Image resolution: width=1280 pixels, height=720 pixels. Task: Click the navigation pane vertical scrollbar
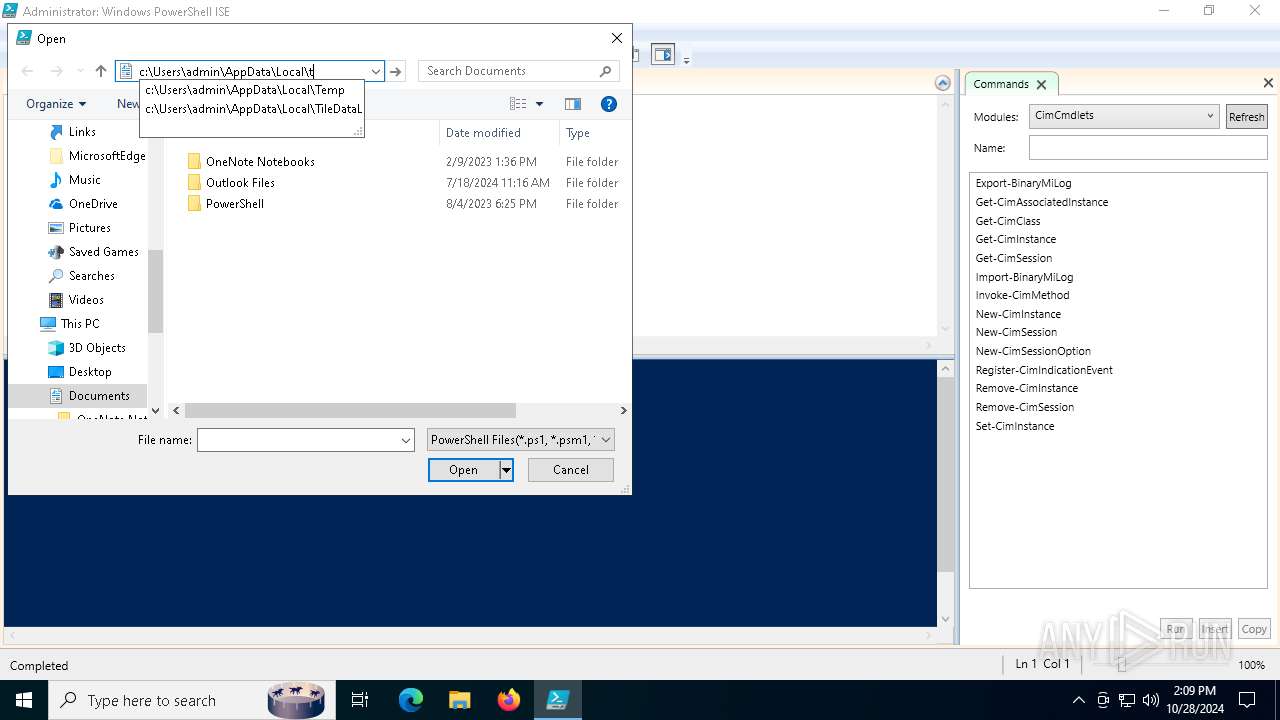pyautogui.click(x=155, y=290)
